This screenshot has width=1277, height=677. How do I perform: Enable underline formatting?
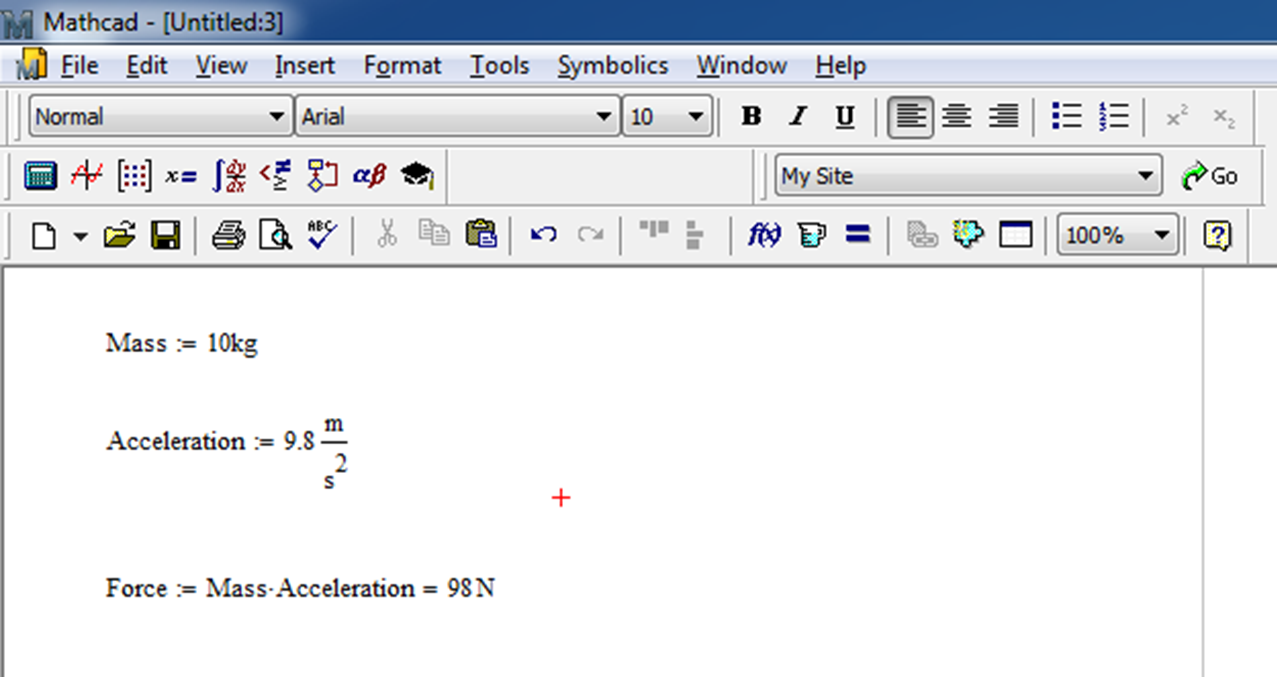[844, 116]
